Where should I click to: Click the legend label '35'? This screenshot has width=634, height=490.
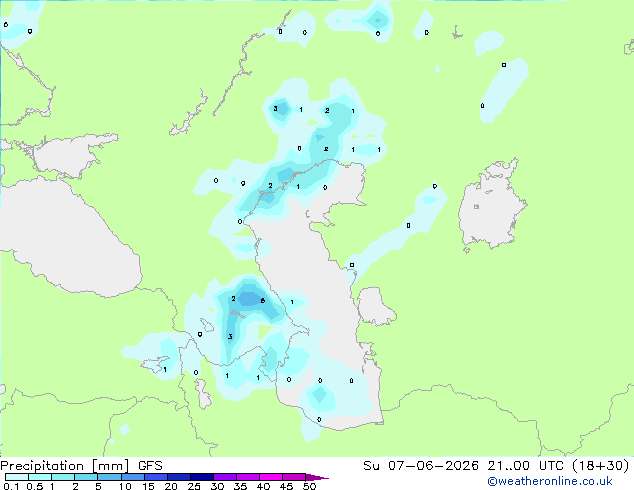click(x=240, y=486)
